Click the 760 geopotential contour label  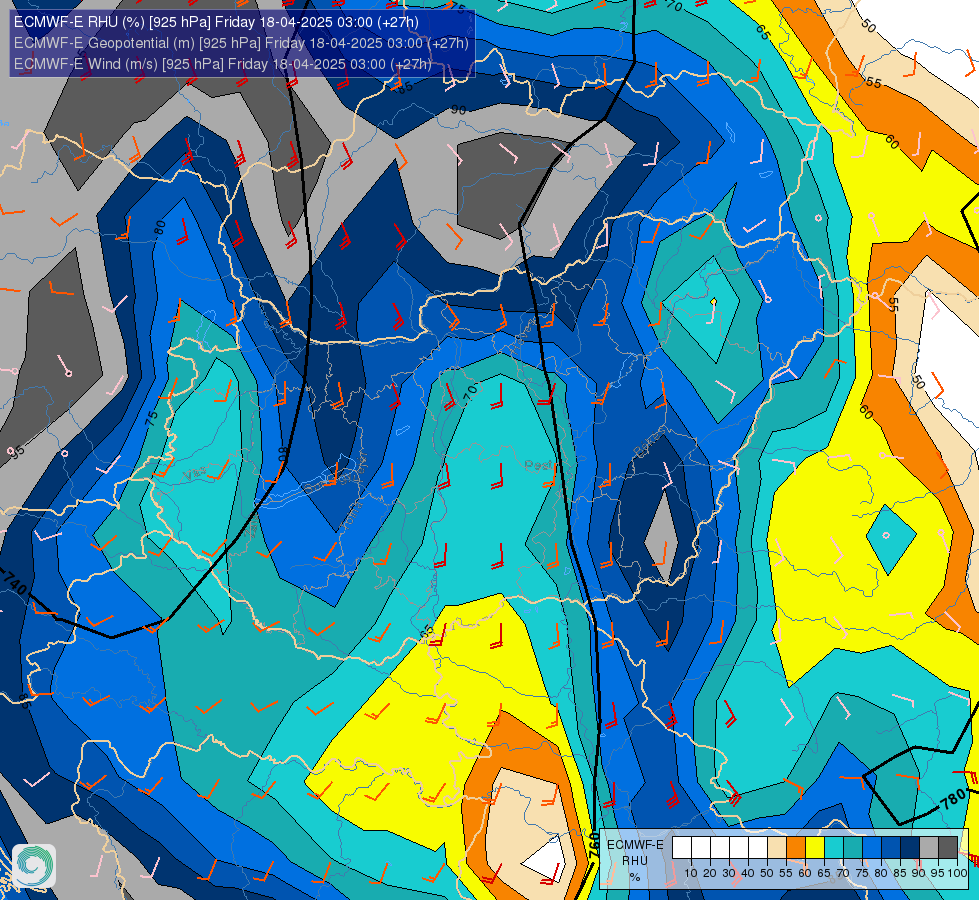pos(594,843)
